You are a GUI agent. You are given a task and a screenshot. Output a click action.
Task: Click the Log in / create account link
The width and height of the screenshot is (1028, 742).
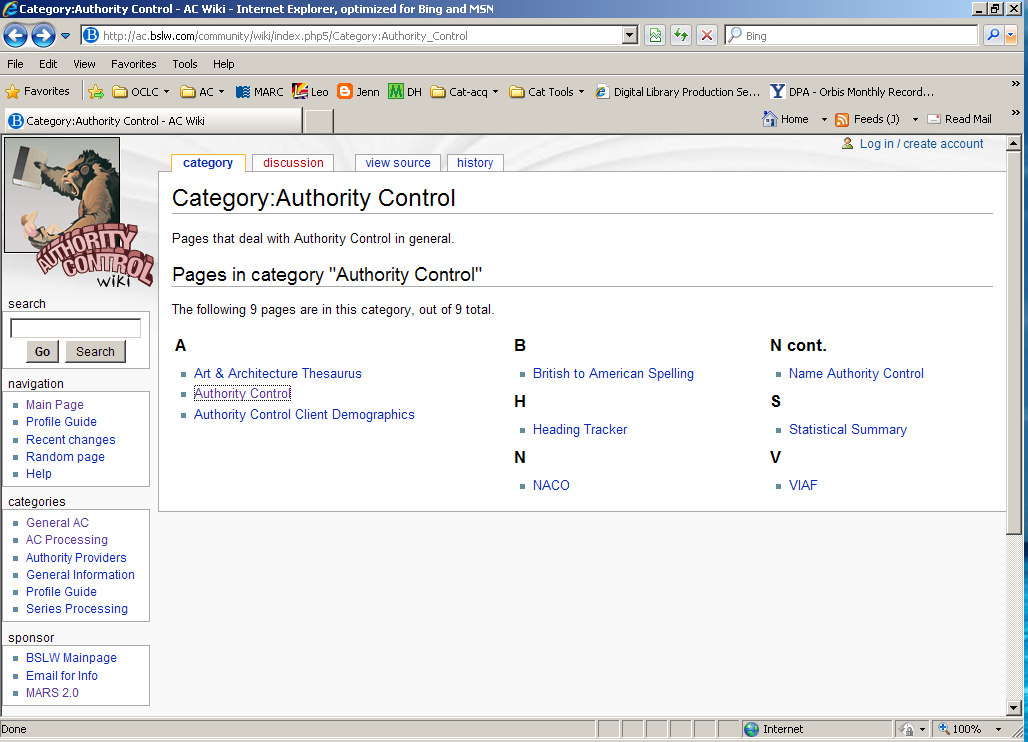921,144
